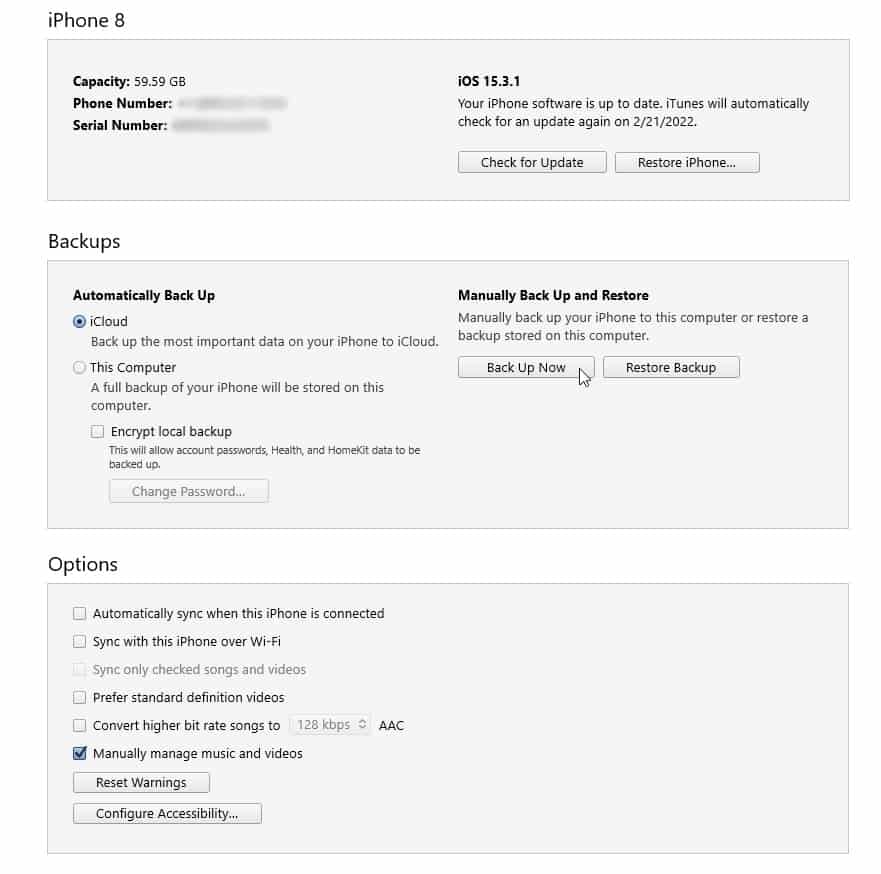The image size is (881, 874).
Task: Enable automatic sync when iPhone is connected
Action: tap(80, 614)
